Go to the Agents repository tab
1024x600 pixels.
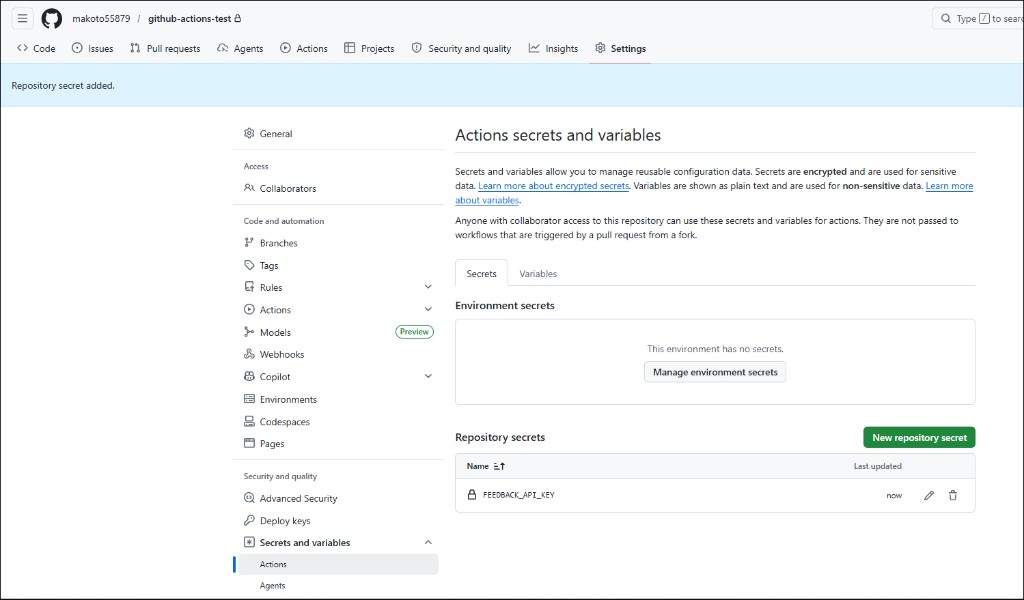click(240, 48)
